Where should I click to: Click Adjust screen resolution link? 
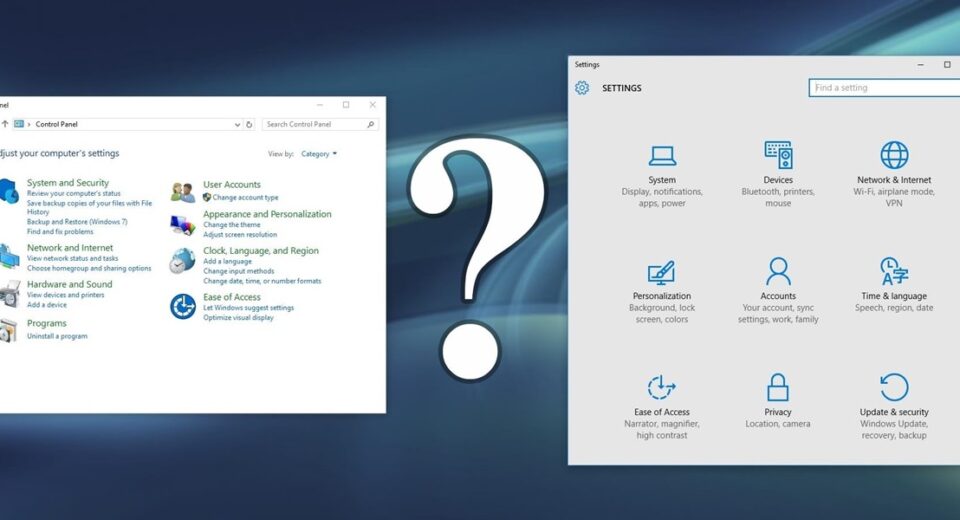pos(240,235)
